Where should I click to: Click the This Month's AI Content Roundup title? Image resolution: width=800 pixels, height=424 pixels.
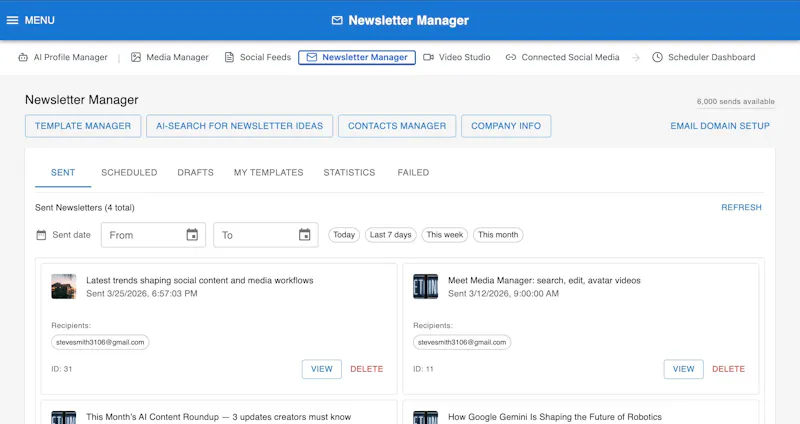click(218, 417)
